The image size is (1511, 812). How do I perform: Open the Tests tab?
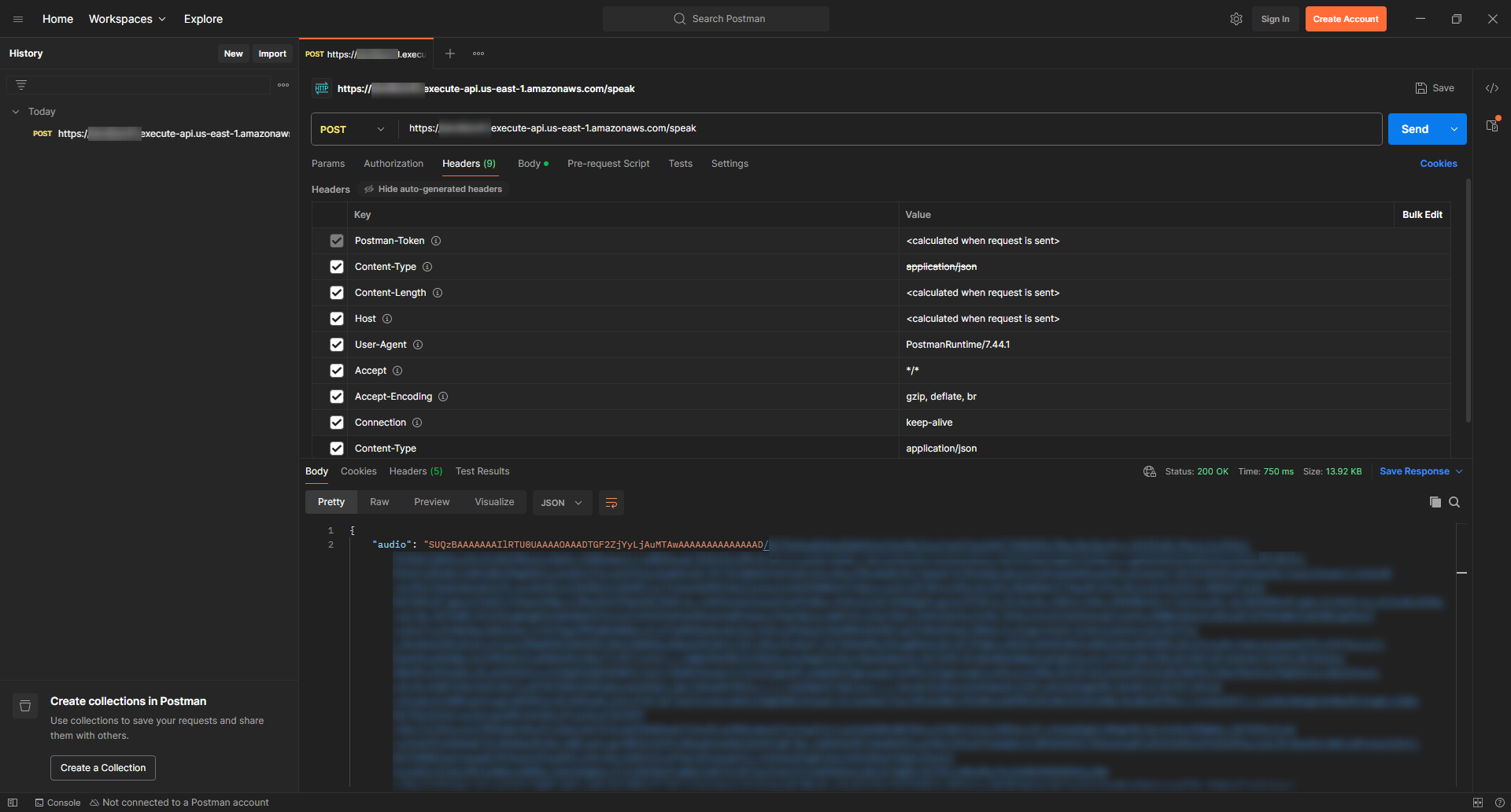tap(681, 164)
